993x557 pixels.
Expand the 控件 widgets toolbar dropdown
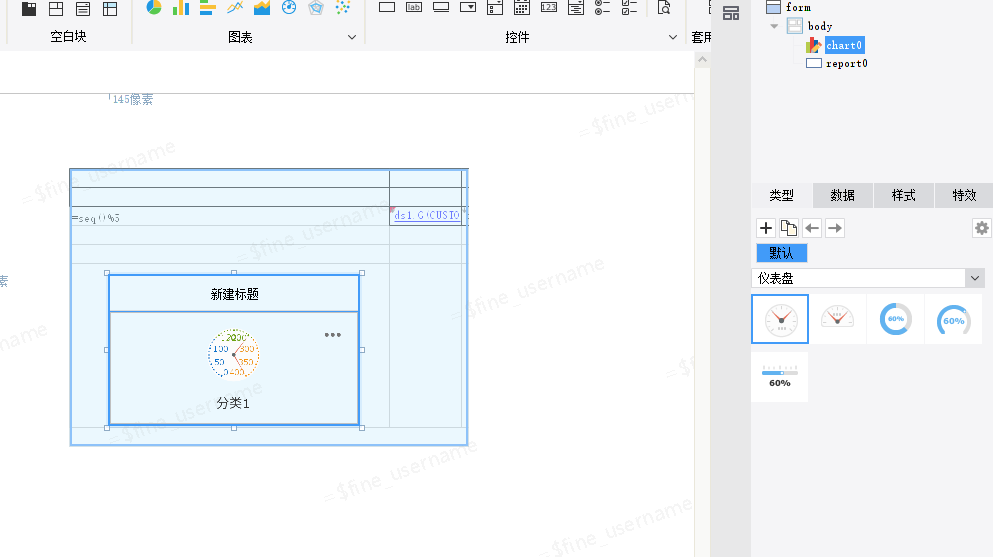[673, 37]
